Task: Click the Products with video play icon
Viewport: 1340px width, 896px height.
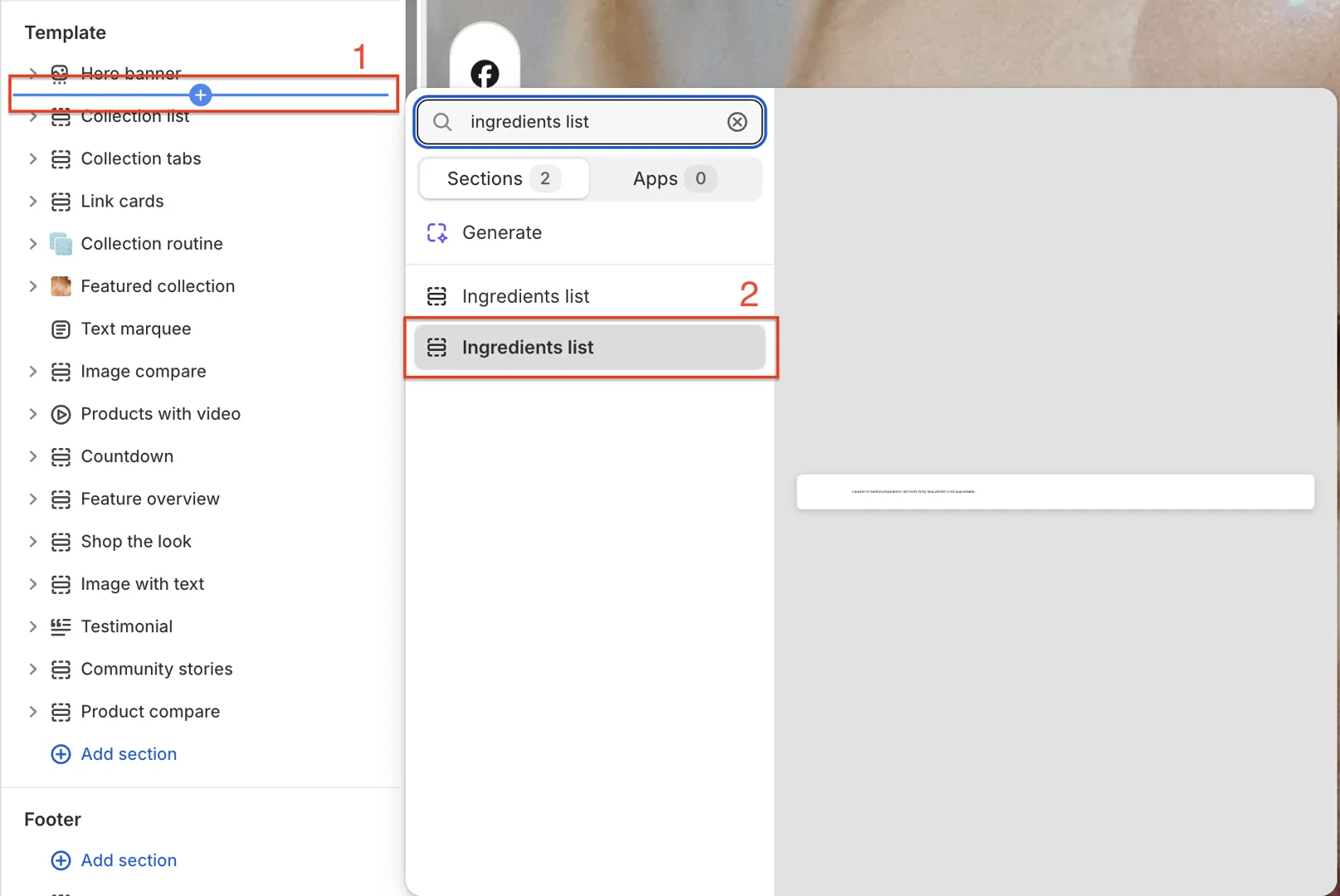Action: coord(61,414)
